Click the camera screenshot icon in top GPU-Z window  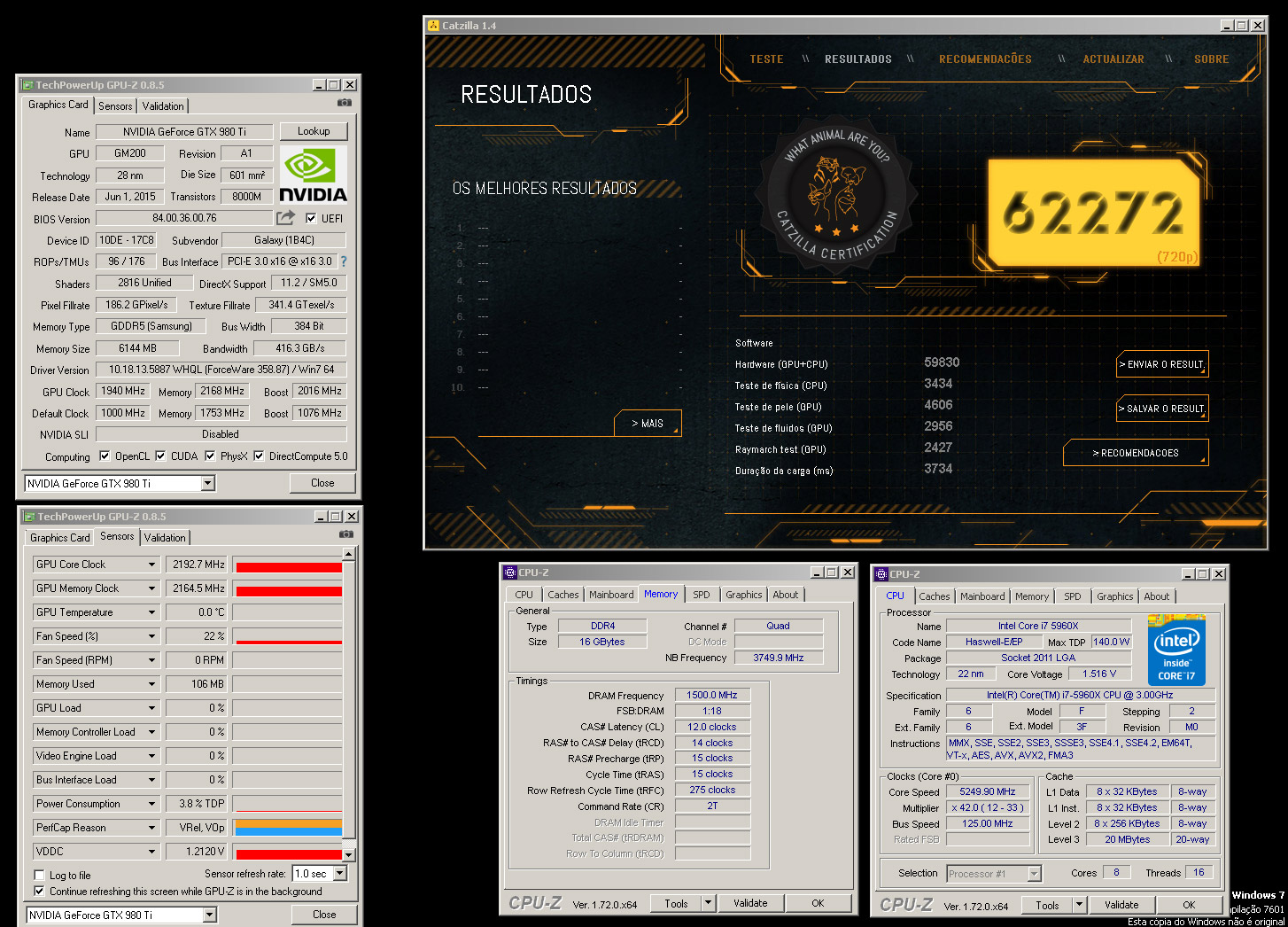tap(345, 103)
